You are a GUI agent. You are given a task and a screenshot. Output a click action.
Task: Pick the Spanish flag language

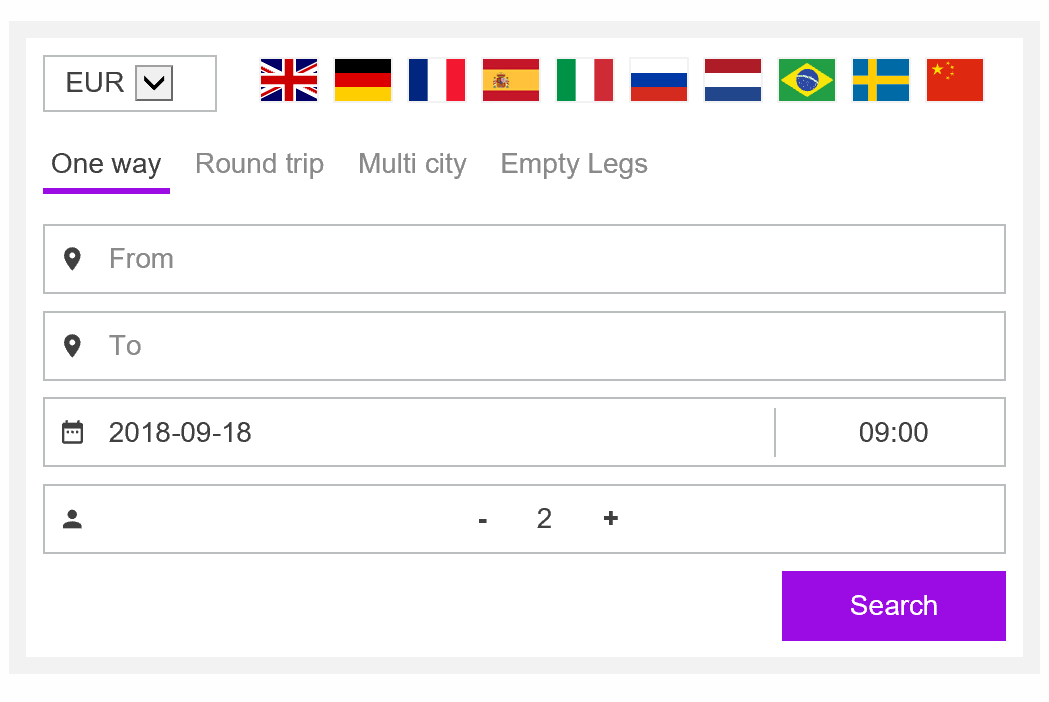[510, 80]
